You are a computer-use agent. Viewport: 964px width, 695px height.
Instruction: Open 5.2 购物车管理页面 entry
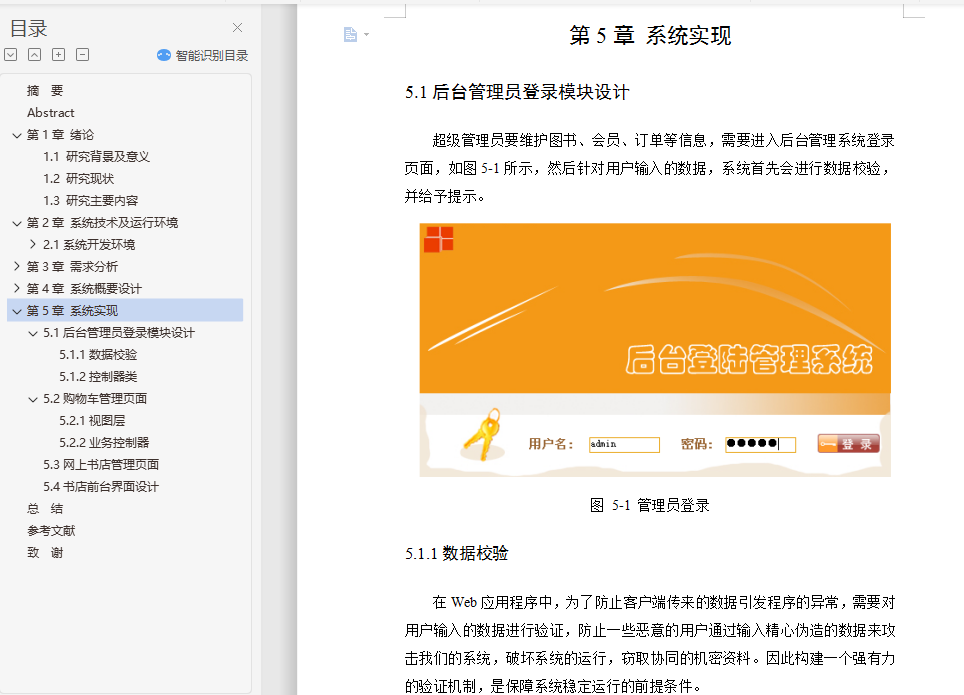coord(95,399)
